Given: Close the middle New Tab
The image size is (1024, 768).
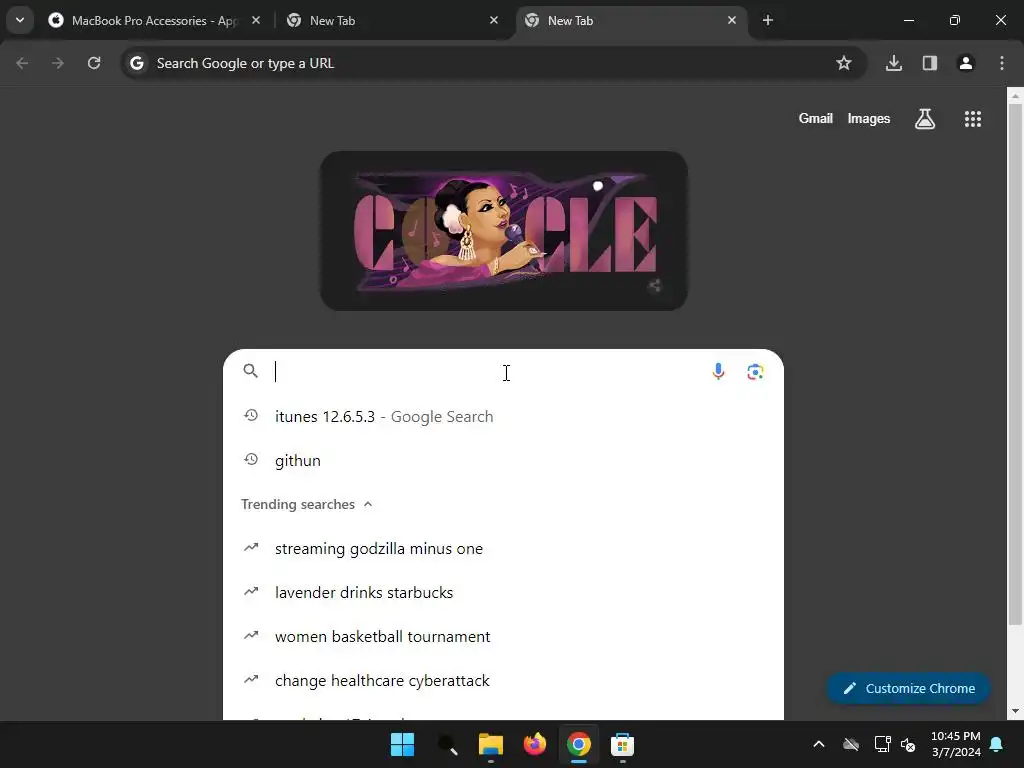Looking at the screenshot, I should (494, 20).
